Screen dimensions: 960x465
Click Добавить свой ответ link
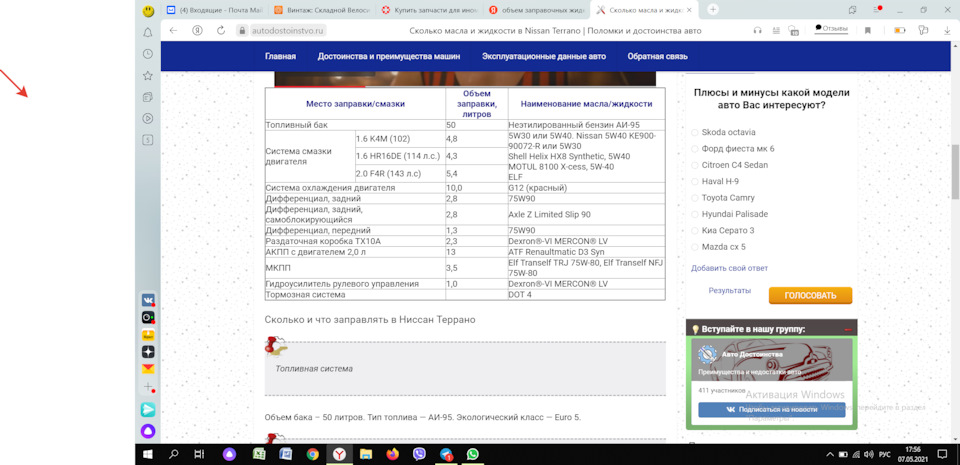click(729, 268)
